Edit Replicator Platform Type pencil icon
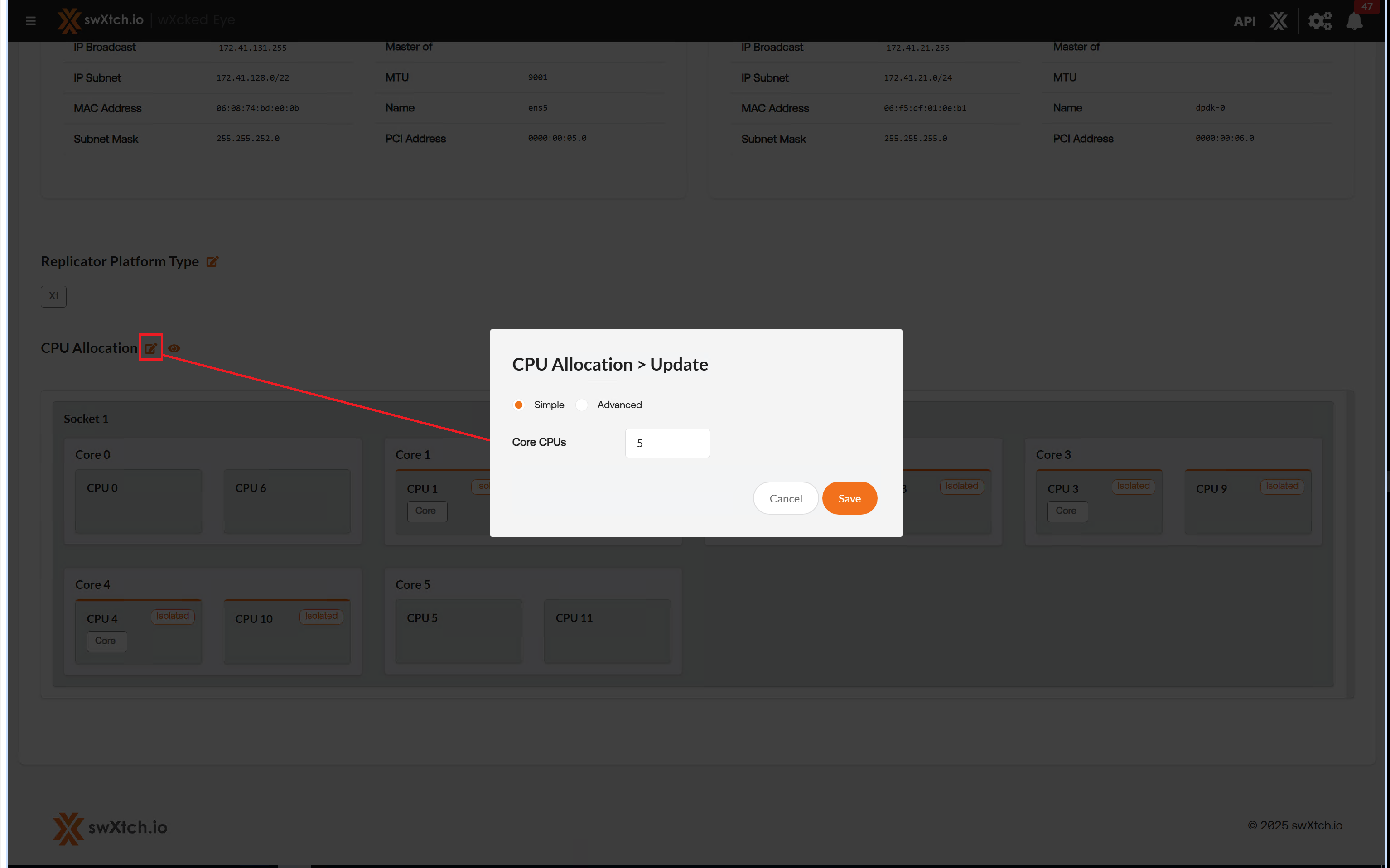The width and height of the screenshot is (1390, 868). click(212, 262)
